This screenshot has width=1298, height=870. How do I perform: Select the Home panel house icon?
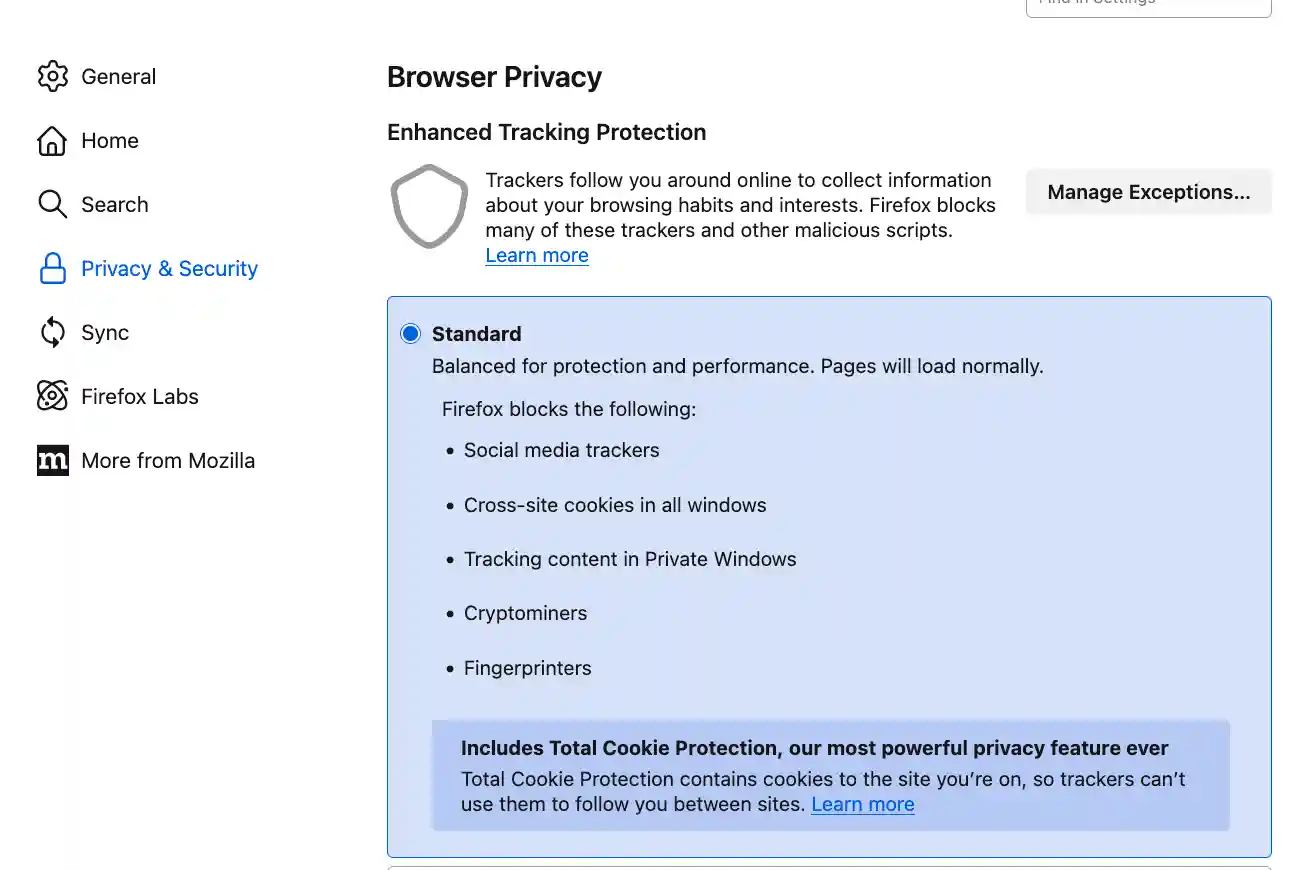tap(52, 140)
